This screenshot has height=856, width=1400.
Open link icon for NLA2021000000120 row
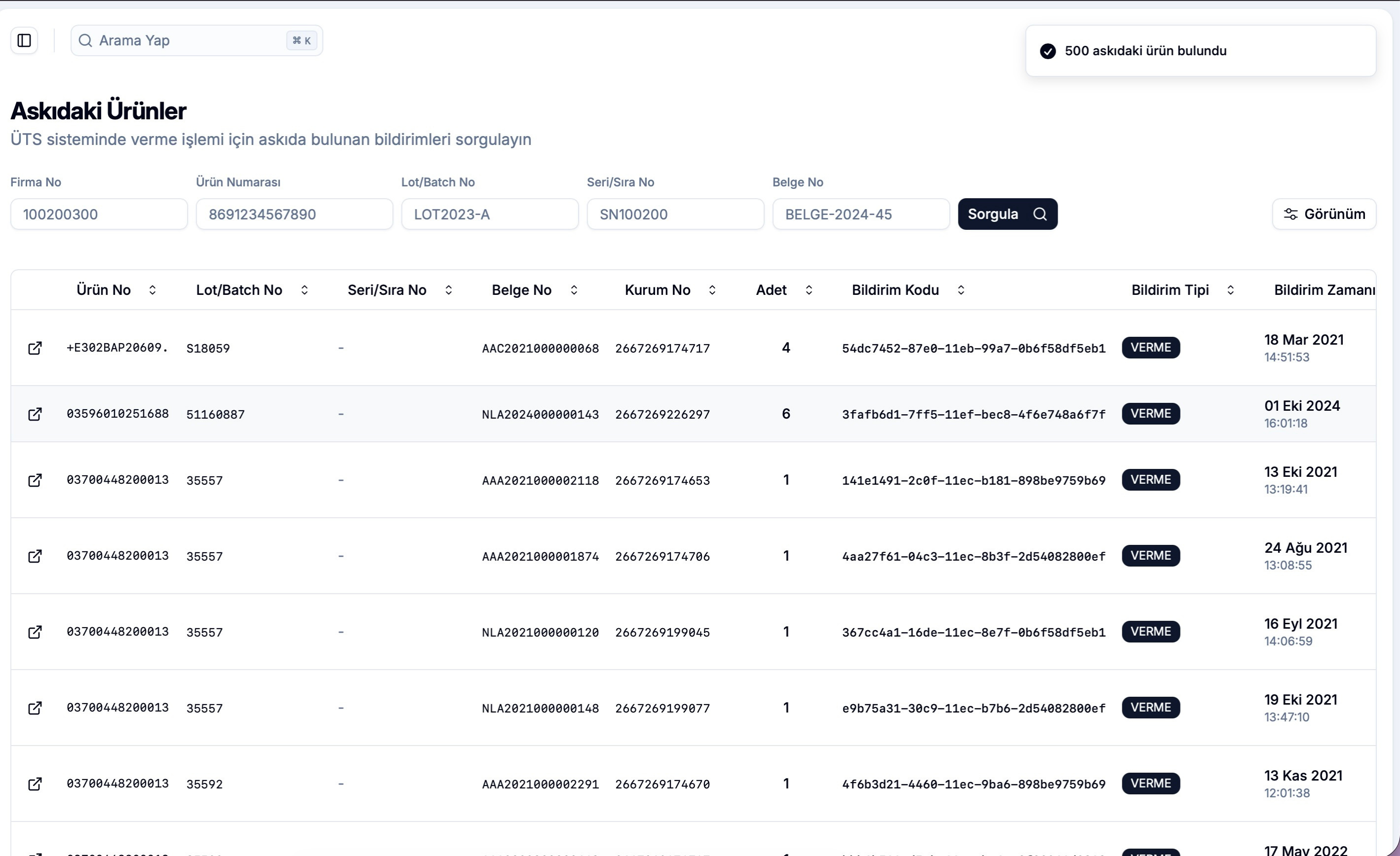(x=35, y=632)
